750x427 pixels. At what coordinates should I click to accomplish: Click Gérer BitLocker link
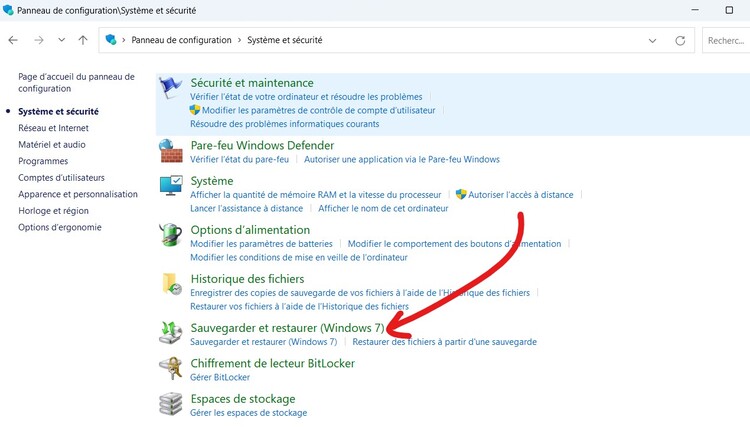click(220, 377)
